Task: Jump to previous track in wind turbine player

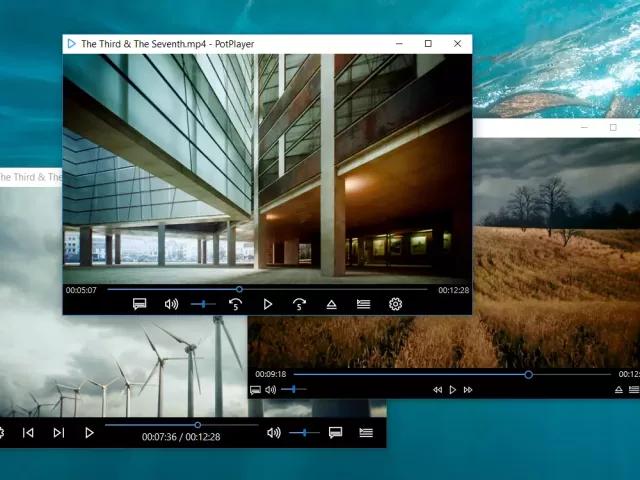Action: (x=28, y=433)
